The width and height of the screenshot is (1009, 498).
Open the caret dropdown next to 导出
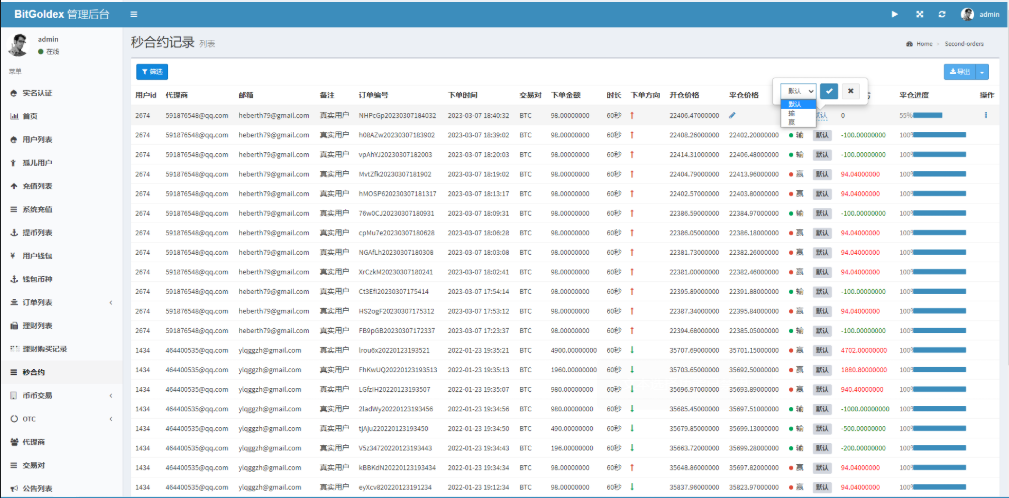click(982, 72)
